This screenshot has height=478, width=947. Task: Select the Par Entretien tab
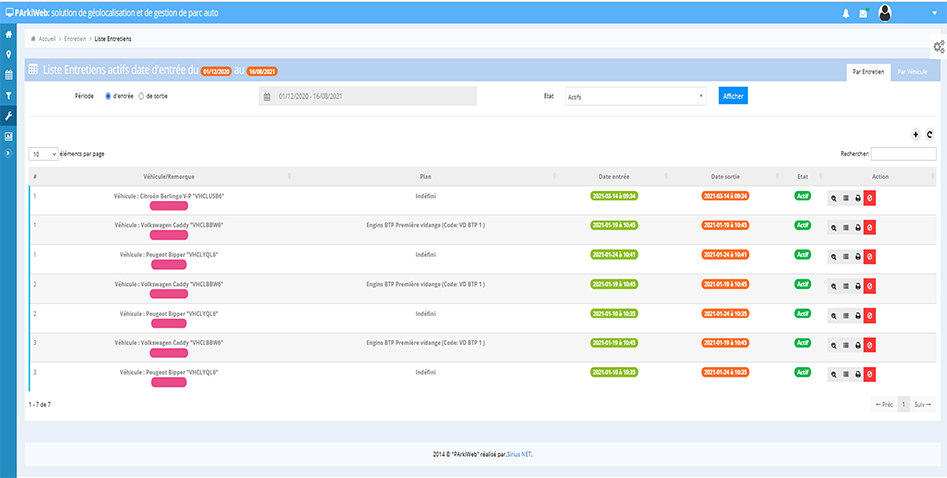tap(867, 72)
